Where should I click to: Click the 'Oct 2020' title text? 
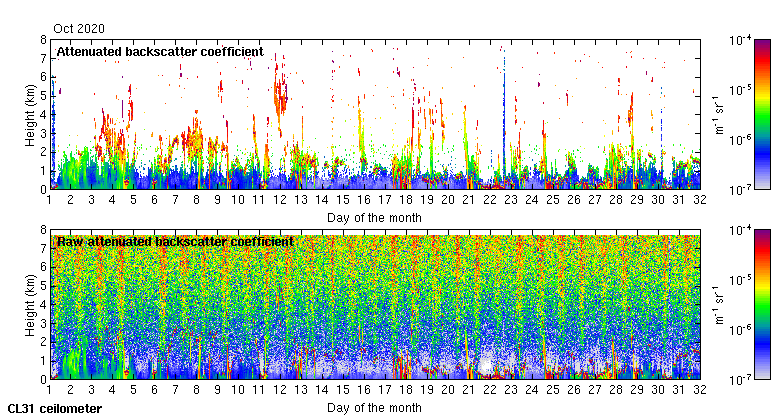click(x=79, y=29)
